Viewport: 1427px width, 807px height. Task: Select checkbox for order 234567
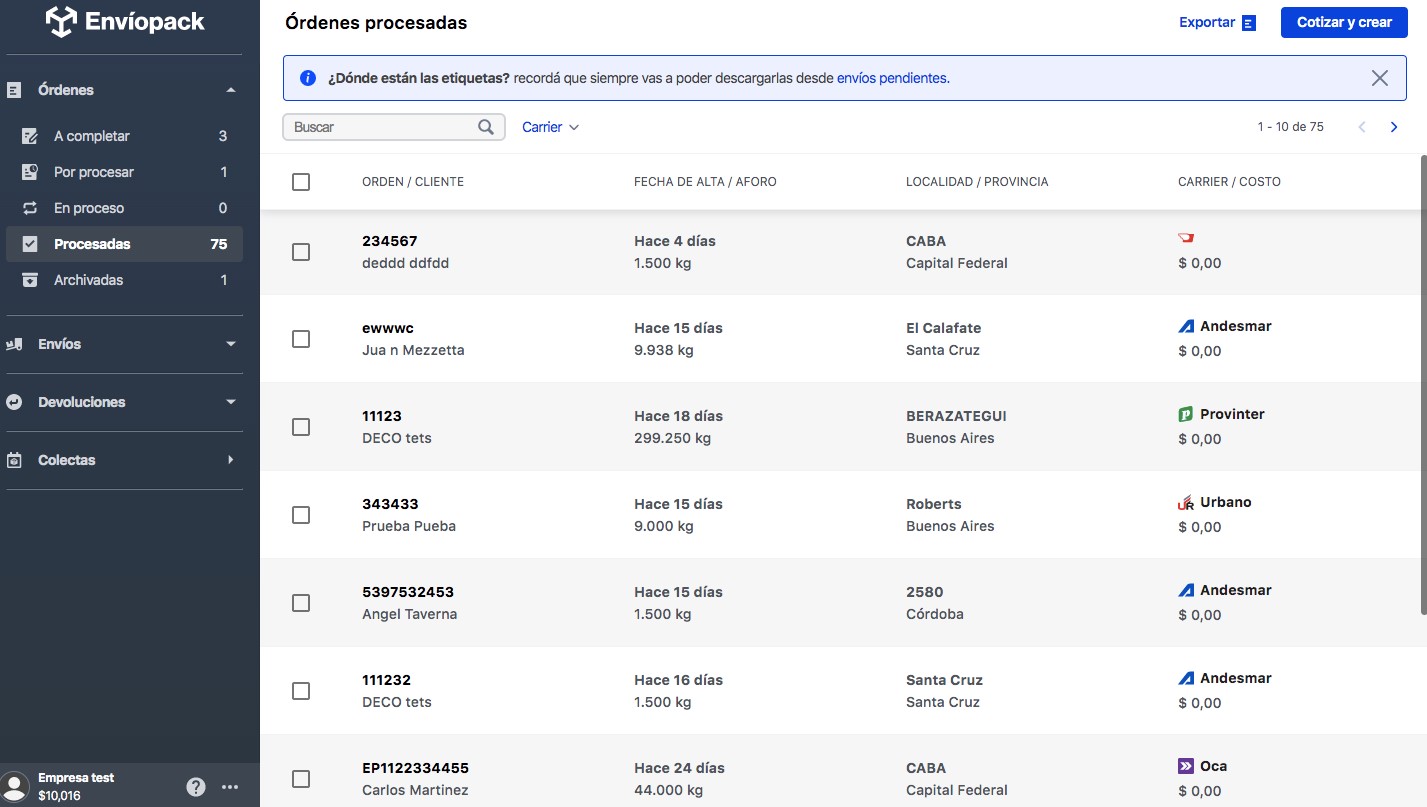[301, 252]
